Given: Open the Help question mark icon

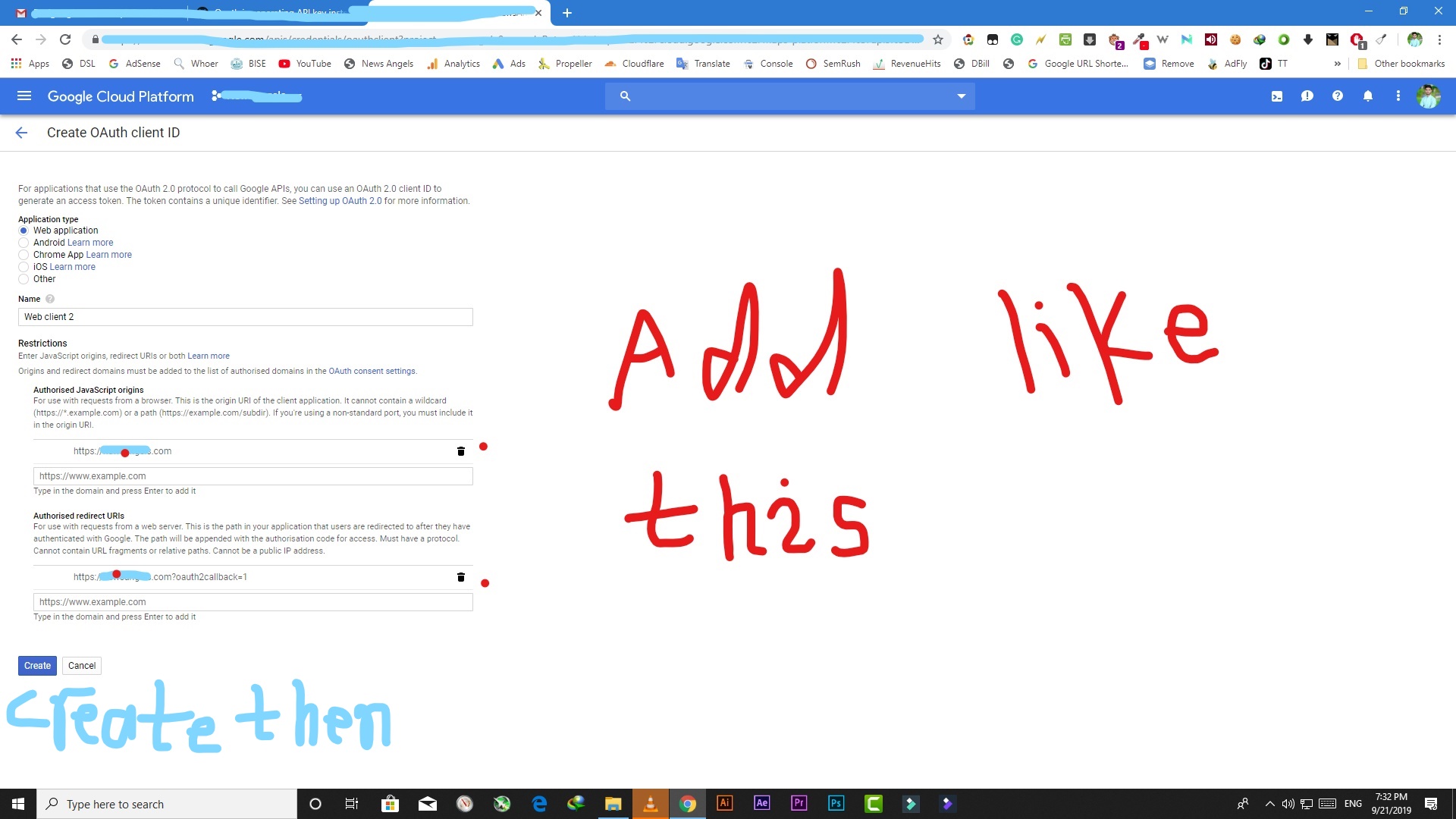Looking at the screenshot, I should [x=1338, y=96].
